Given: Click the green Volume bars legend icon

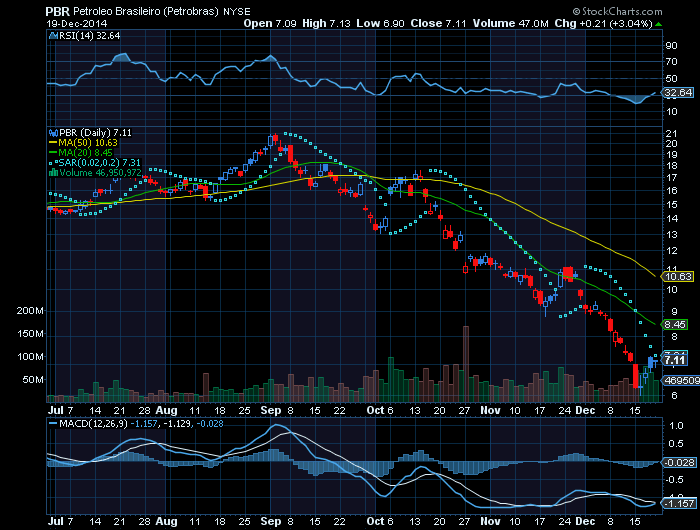Looking at the screenshot, I should tap(51, 172).
